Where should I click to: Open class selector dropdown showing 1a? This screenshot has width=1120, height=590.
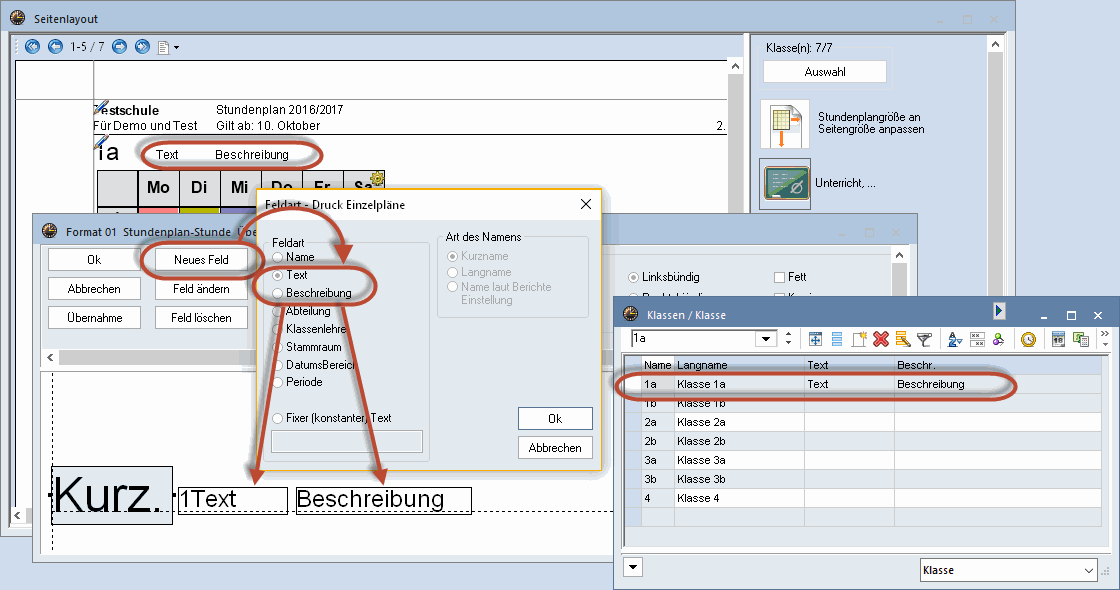pos(766,339)
